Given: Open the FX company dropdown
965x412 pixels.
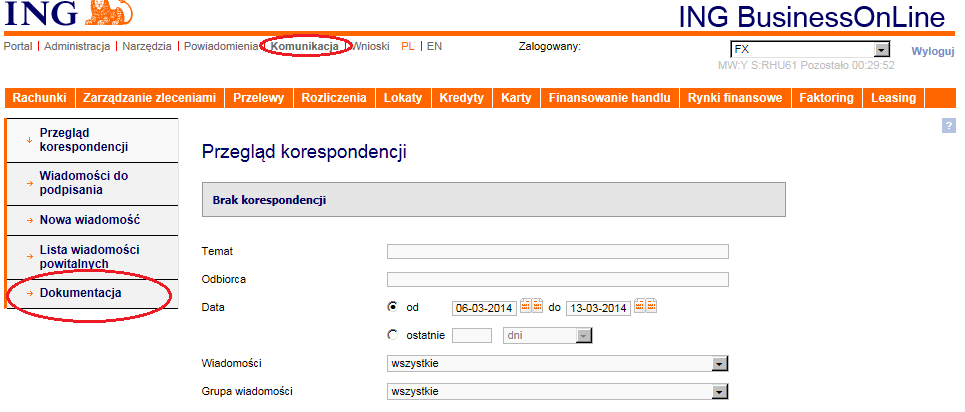Looking at the screenshot, I should (810, 50).
